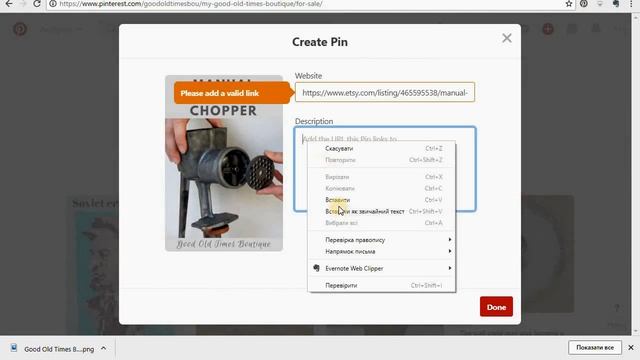
Task: Click the Evernote elephant icon in menu
Action: coord(316,268)
